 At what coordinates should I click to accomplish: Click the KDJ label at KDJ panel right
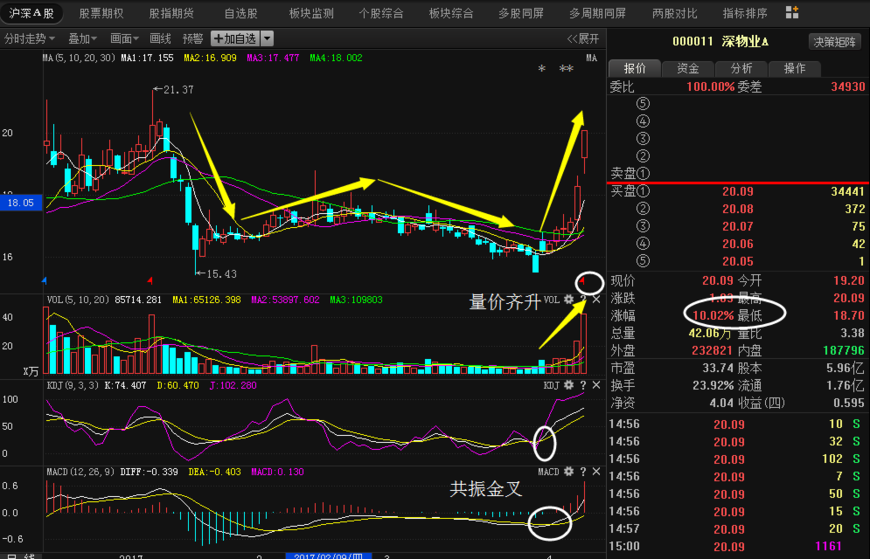tap(551, 385)
